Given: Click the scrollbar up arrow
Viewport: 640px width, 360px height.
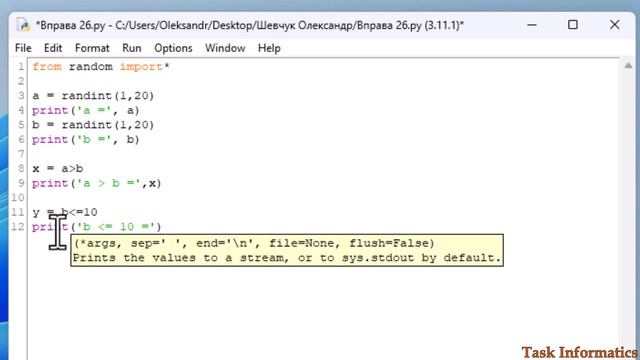Looking at the screenshot, I should pyautogui.click(x=628, y=66).
